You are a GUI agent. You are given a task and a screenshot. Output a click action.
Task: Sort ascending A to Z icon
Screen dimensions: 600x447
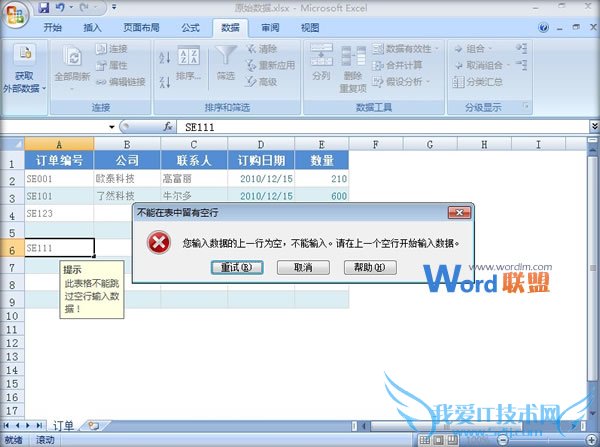(x=165, y=57)
